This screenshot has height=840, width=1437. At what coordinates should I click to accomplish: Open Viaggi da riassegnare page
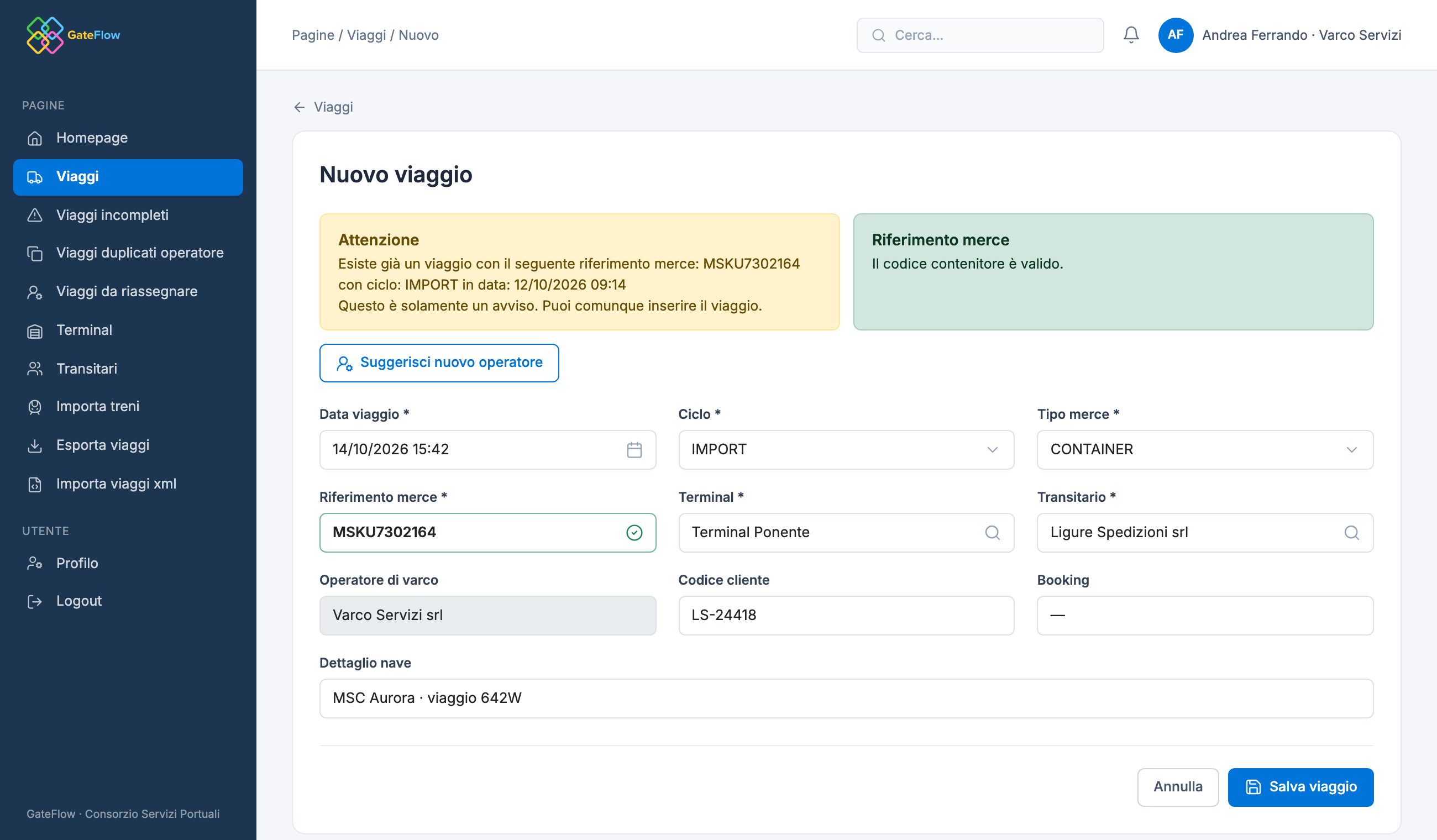[x=128, y=292]
